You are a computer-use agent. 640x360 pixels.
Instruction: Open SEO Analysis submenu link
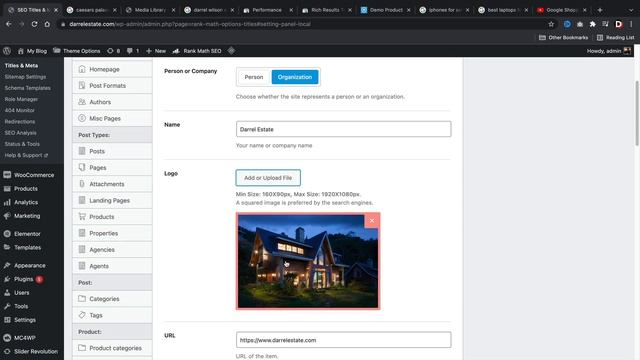[20, 133]
